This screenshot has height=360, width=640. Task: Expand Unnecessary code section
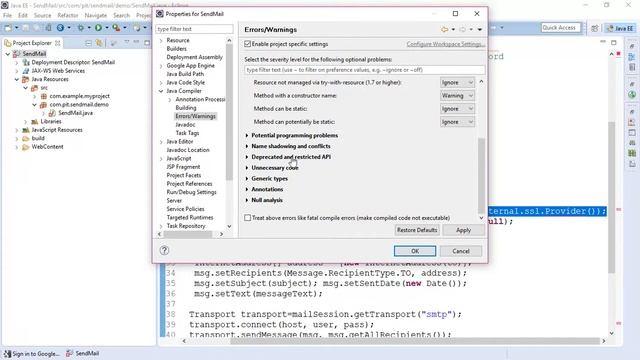247,168
